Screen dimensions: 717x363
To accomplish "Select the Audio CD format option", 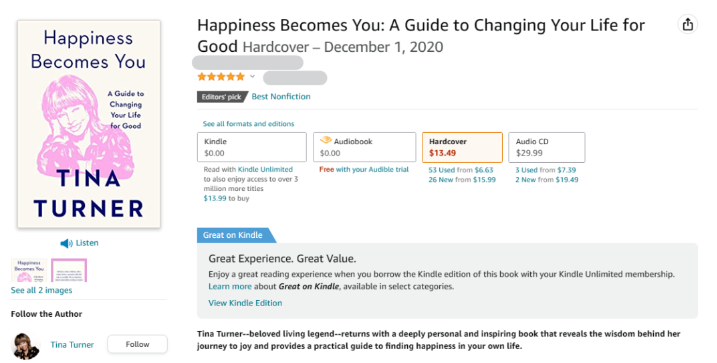I will (547, 147).
